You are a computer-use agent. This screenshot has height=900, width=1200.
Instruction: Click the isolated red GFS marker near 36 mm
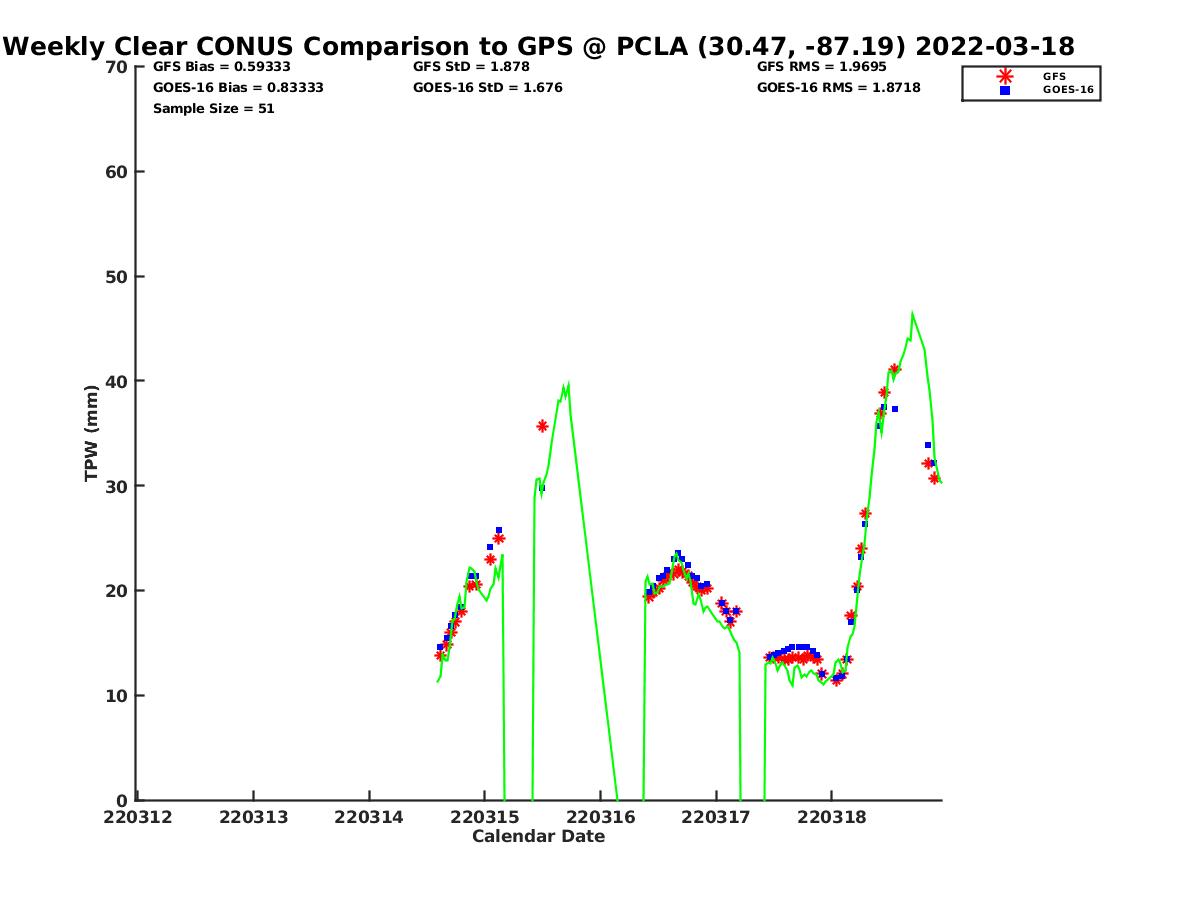(x=542, y=426)
